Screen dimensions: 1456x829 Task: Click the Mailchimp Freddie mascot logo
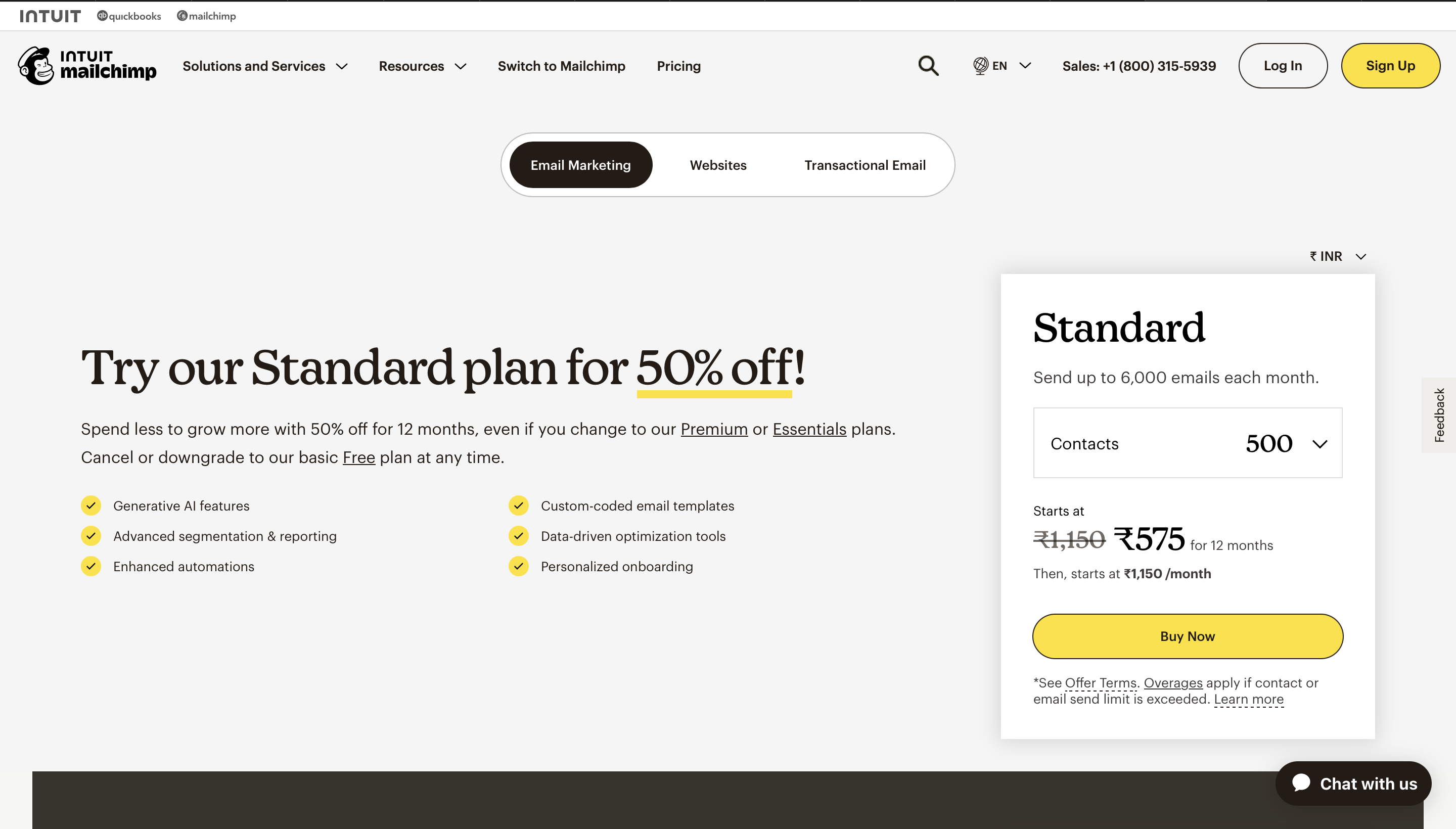click(x=36, y=65)
